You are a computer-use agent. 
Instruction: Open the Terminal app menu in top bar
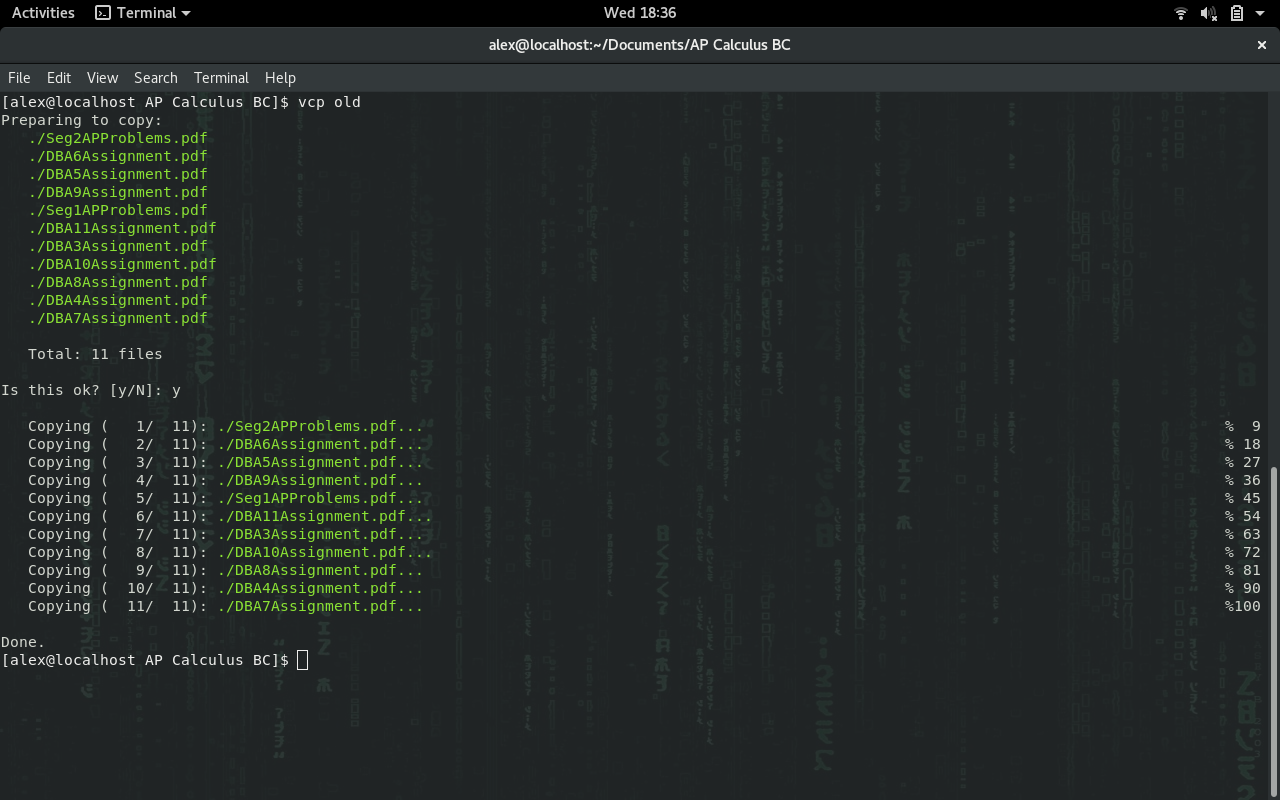[x=142, y=13]
